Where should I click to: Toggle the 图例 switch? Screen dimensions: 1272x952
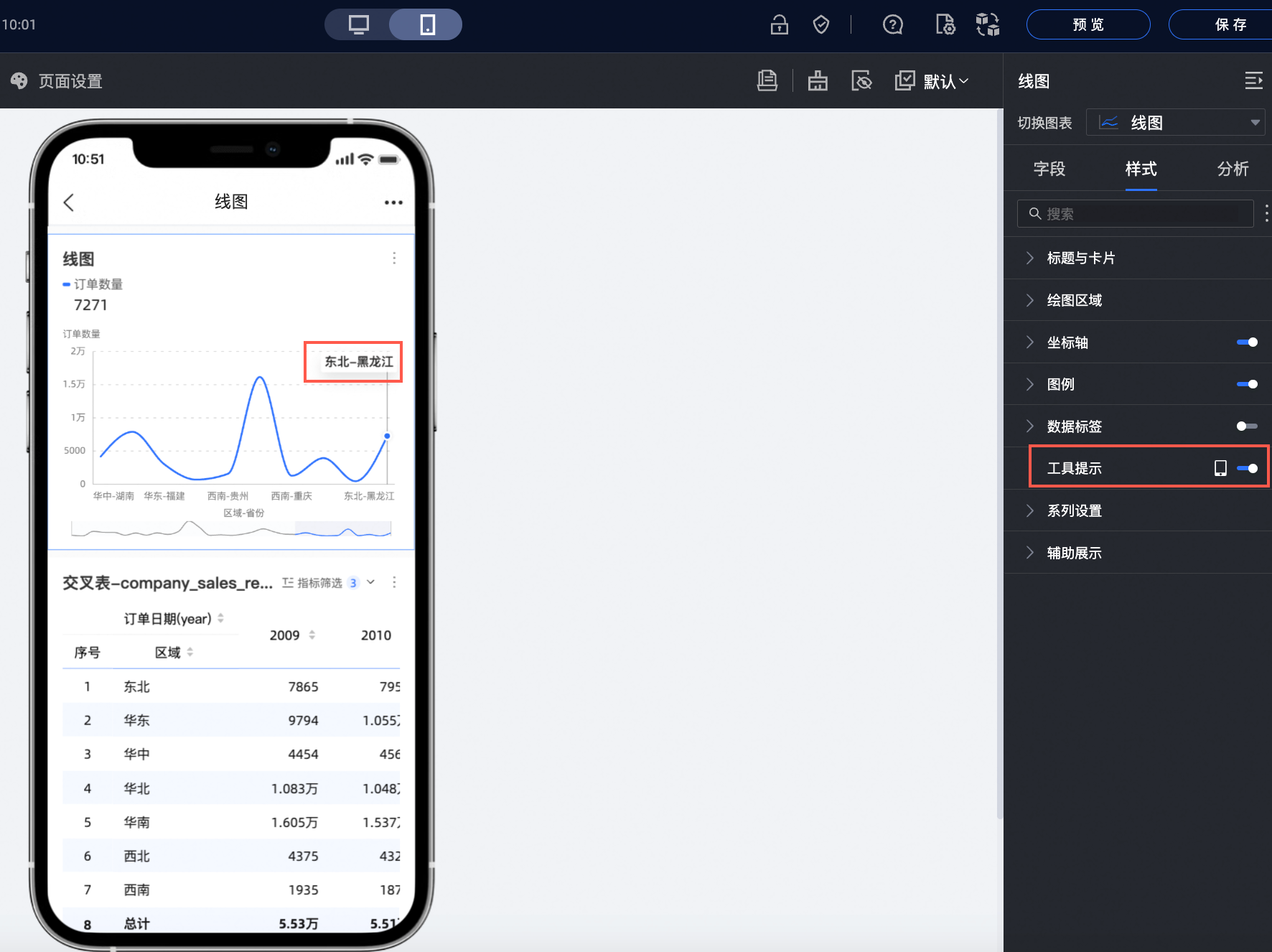pyautogui.click(x=1247, y=384)
